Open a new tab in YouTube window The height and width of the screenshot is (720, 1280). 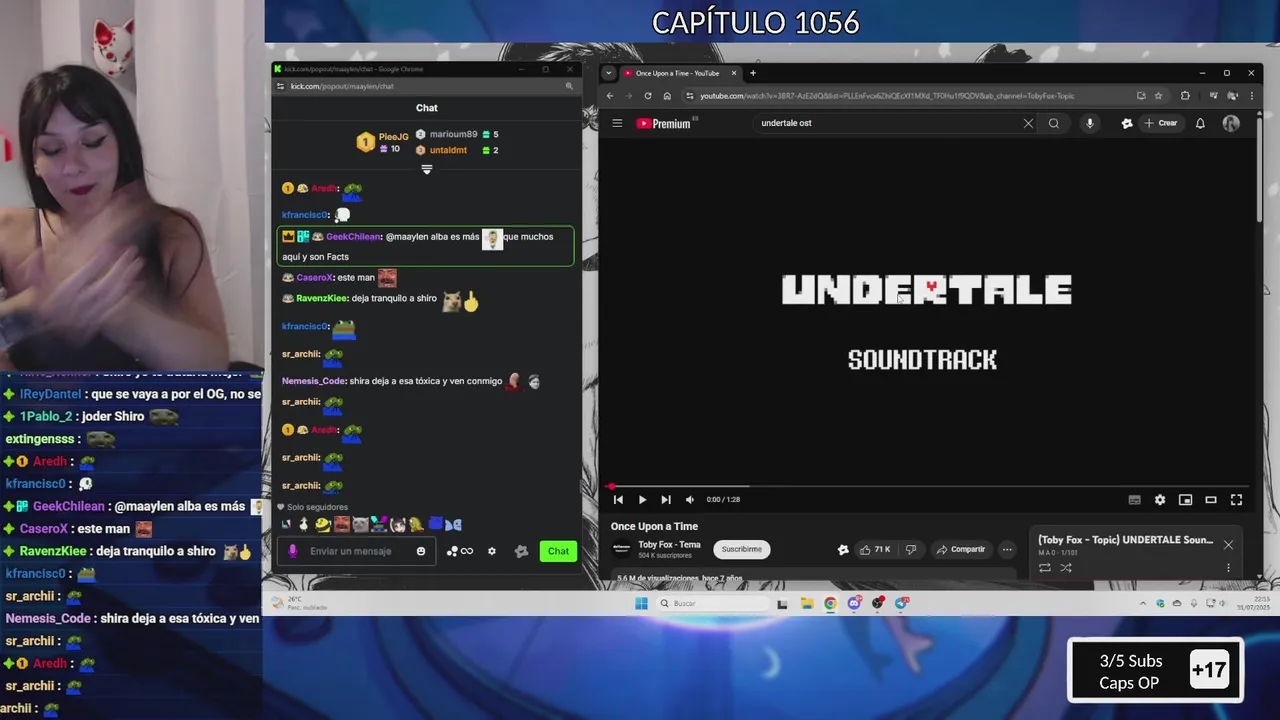pos(753,73)
